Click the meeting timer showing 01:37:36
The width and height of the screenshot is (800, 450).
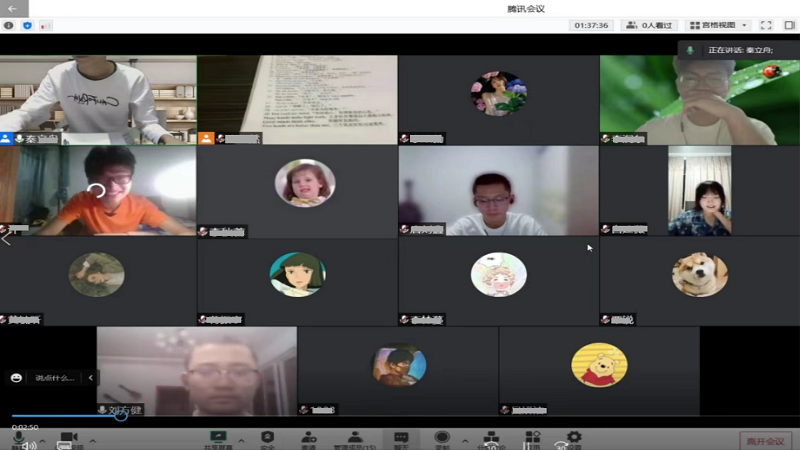591,25
